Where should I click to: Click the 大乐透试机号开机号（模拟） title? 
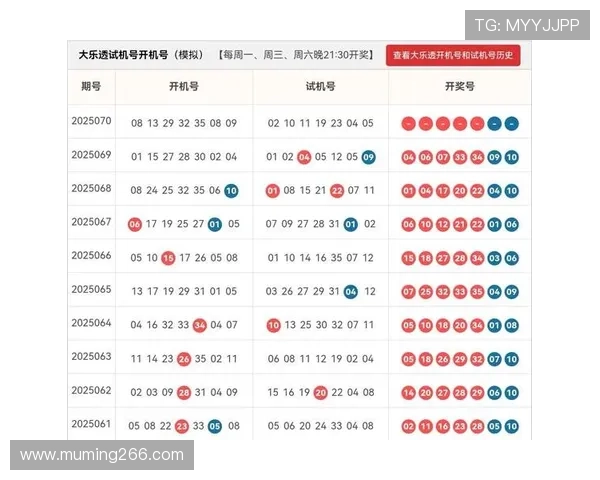[141, 55]
